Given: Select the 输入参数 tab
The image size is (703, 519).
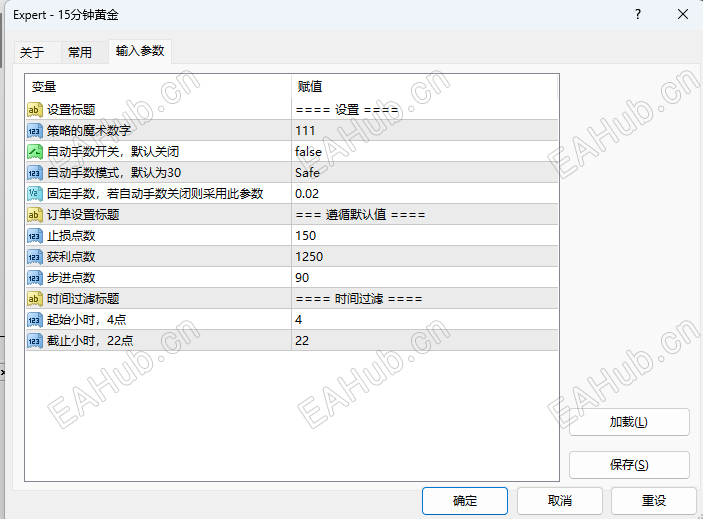Looking at the screenshot, I should click(140, 51).
